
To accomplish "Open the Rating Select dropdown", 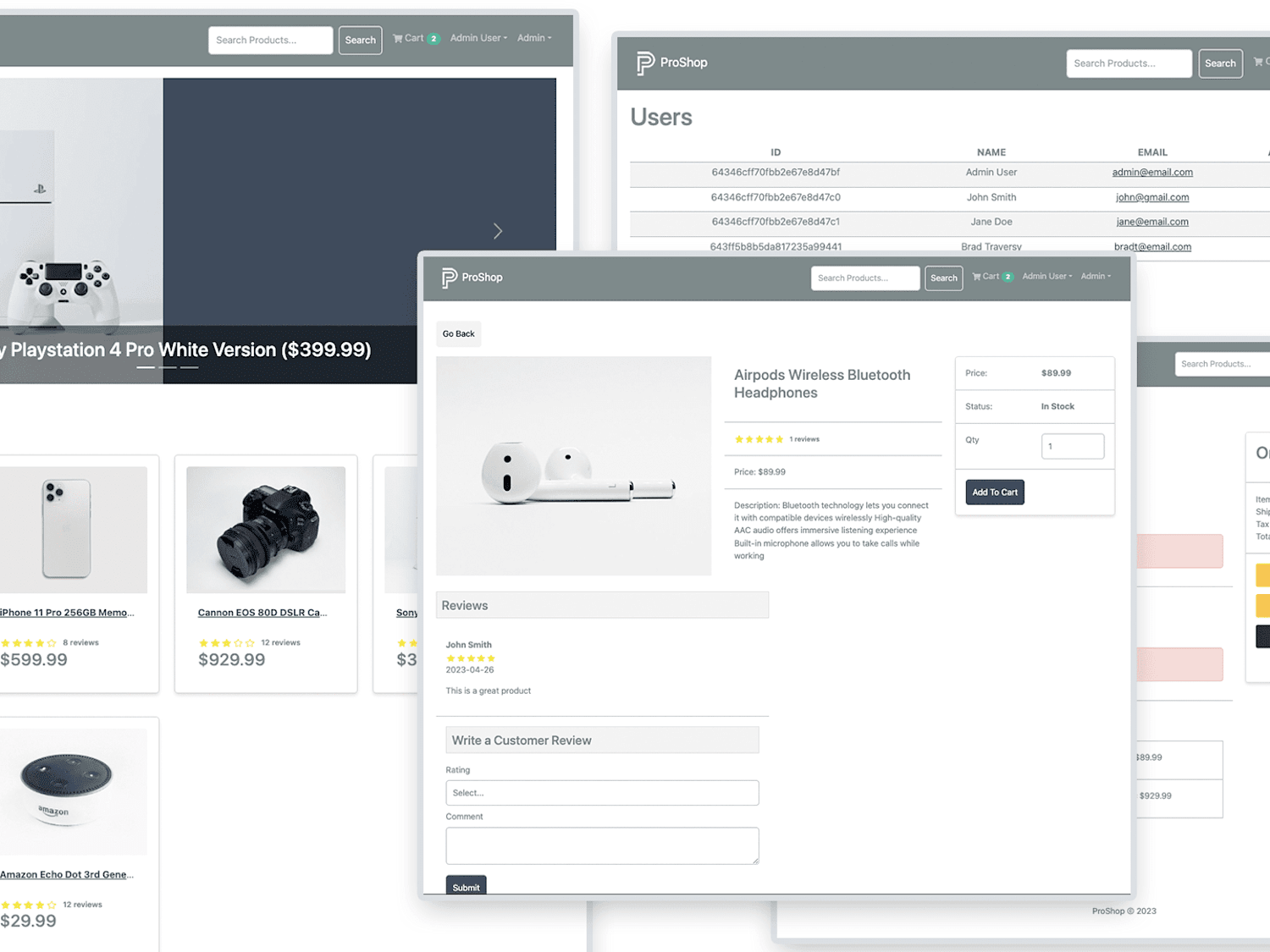I will [x=602, y=793].
